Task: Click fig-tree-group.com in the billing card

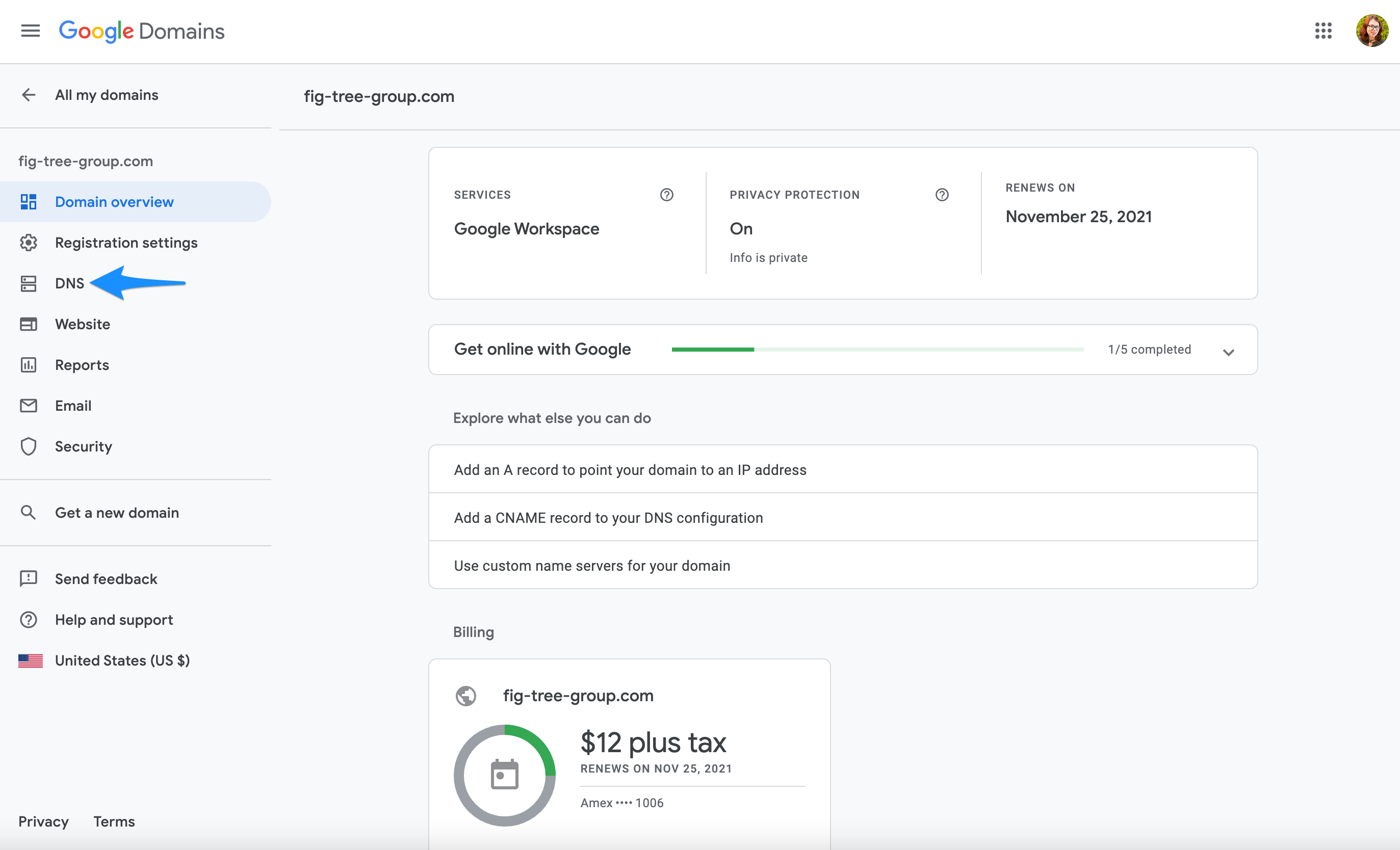Action: [x=578, y=696]
